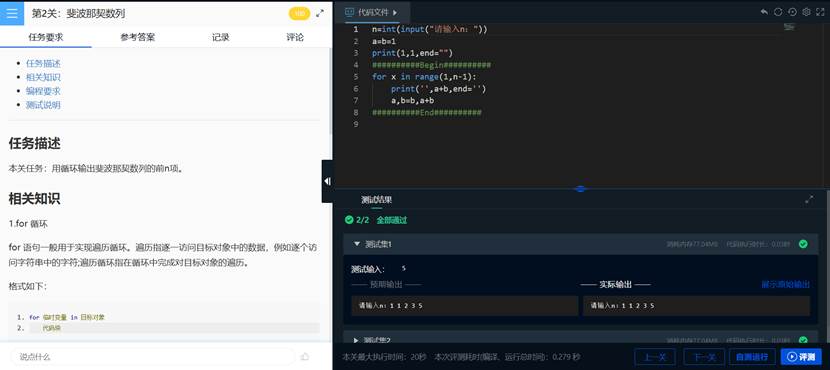Click the 相关知识 heading
Screen dimensions: 830x370
34,199
